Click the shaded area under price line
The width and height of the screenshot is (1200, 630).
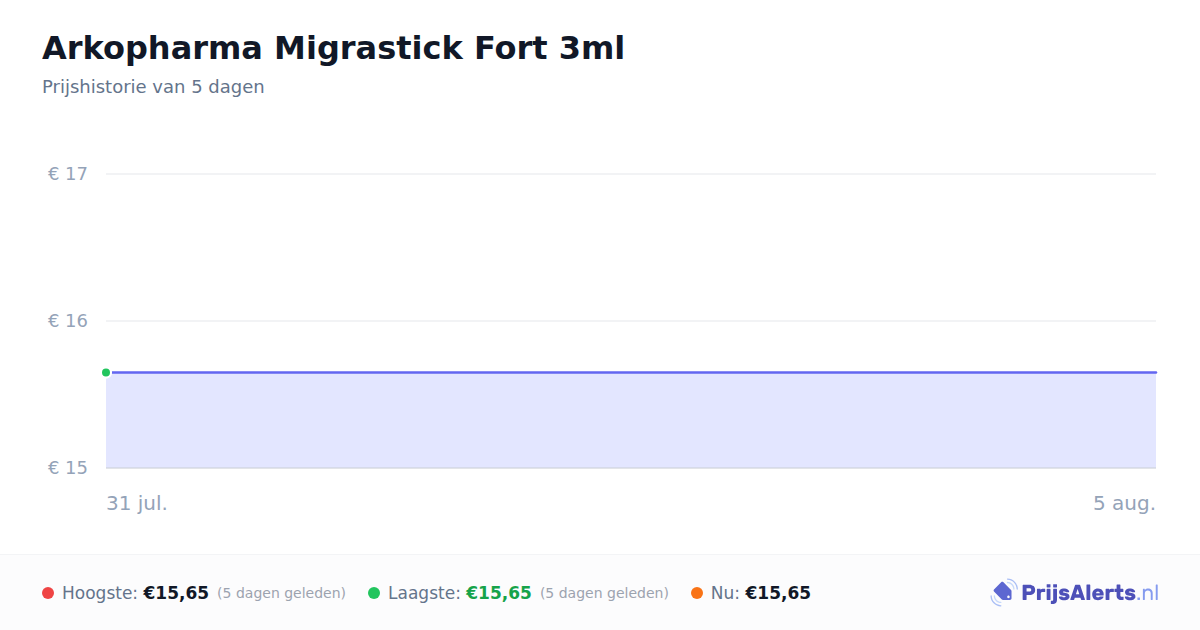(x=631, y=420)
